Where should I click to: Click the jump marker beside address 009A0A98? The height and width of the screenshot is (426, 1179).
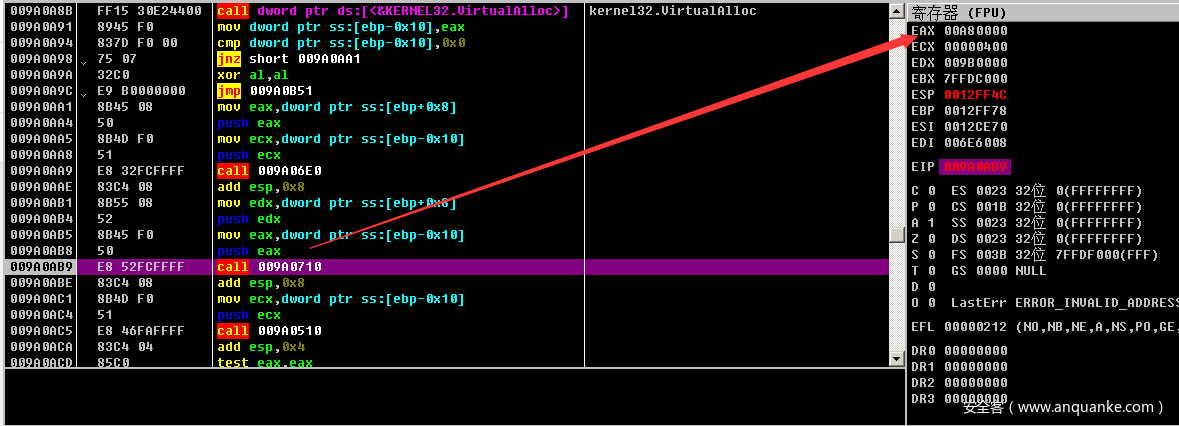[83, 60]
